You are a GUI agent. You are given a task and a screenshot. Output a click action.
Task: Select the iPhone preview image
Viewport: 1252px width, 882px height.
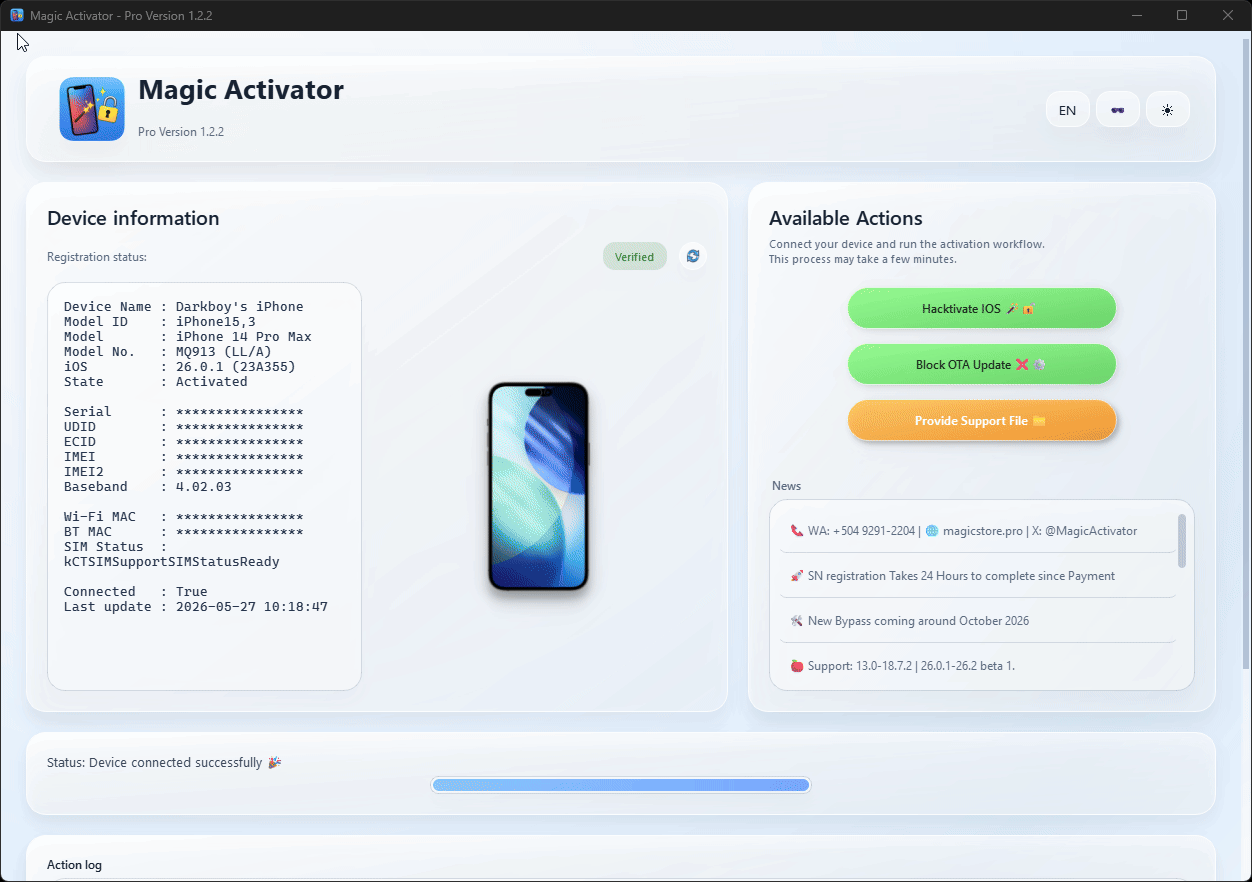538,486
